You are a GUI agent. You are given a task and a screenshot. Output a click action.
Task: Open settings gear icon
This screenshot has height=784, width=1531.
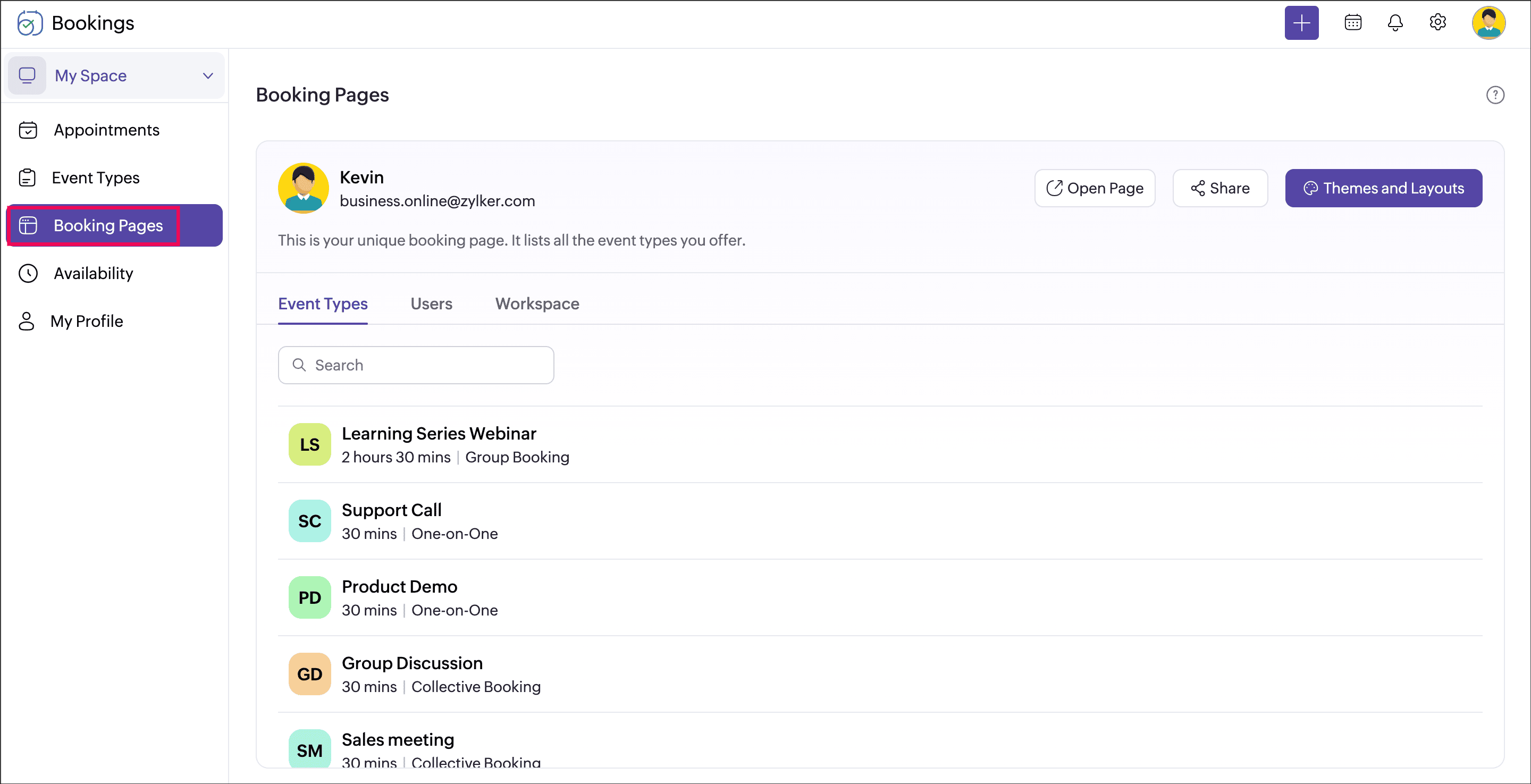pyautogui.click(x=1437, y=23)
